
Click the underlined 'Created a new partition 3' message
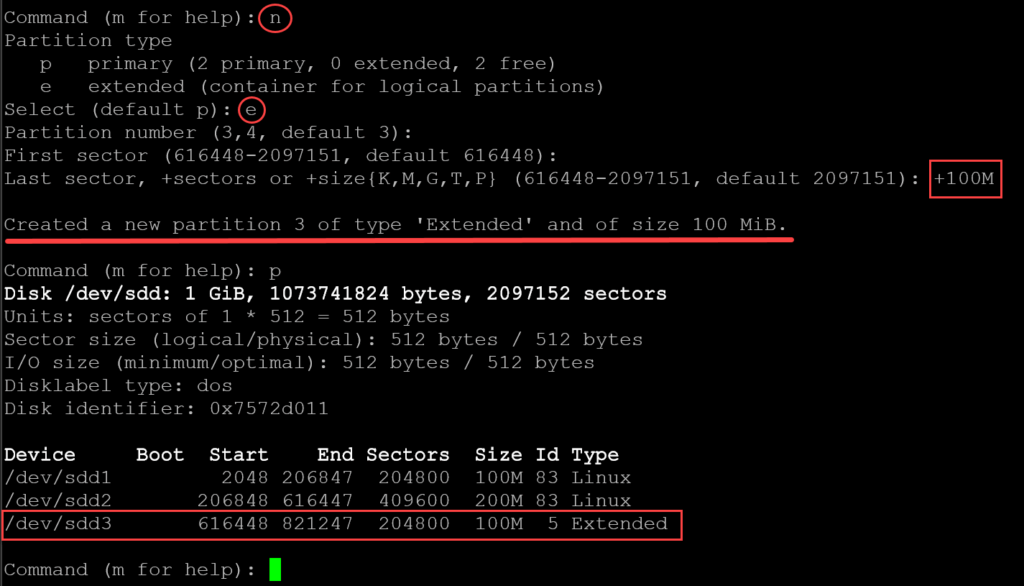[x=395, y=223]
